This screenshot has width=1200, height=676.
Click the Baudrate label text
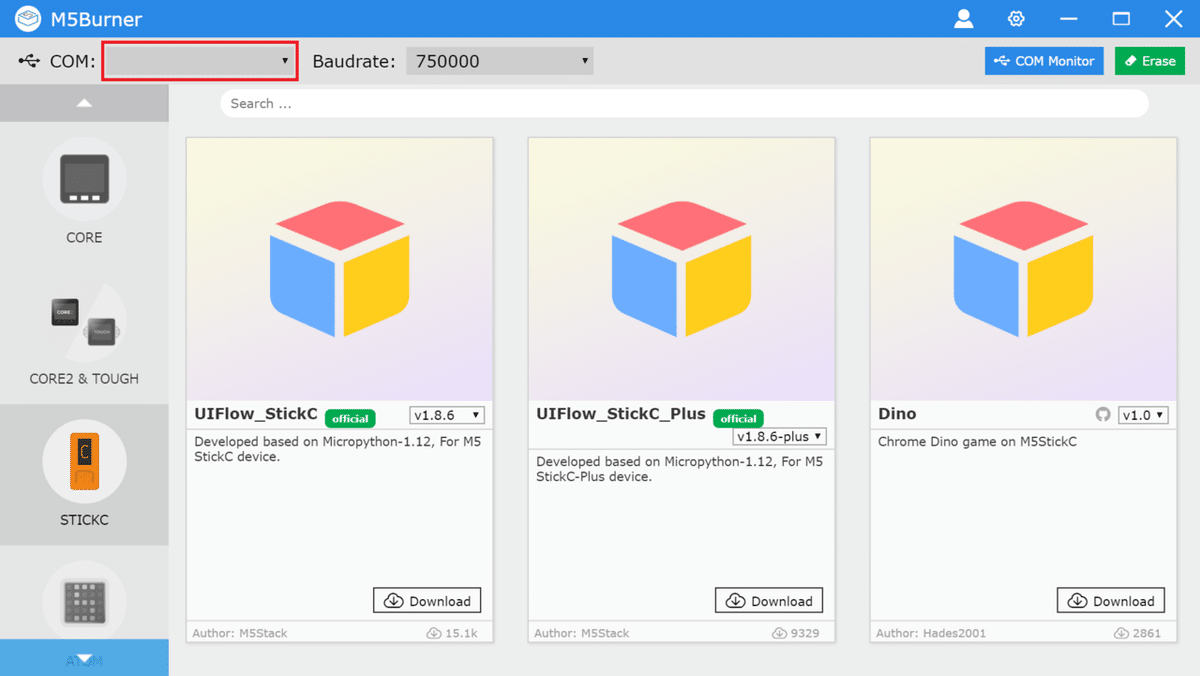354,61
